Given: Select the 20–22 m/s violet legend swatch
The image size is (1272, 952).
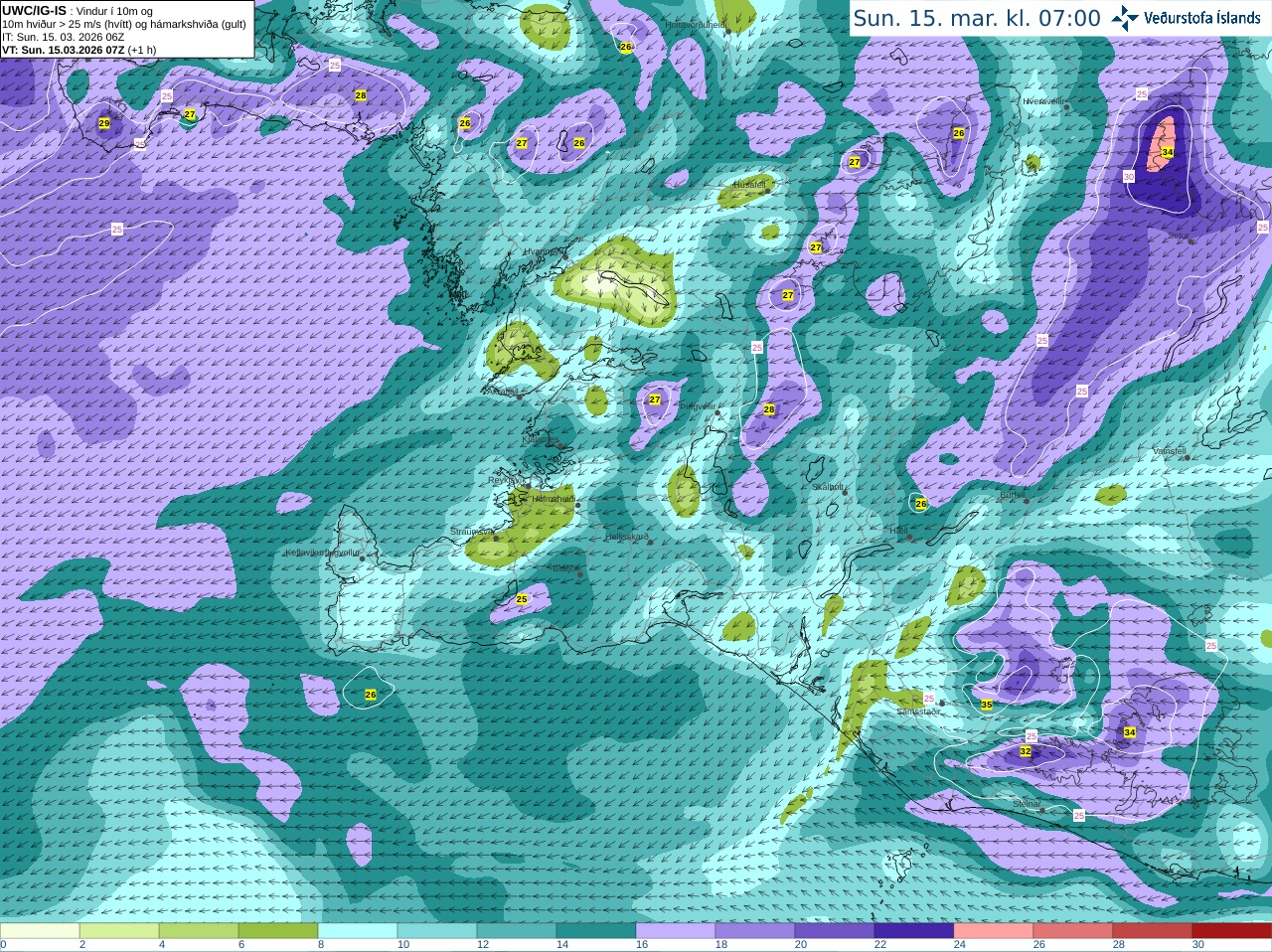Looking at the screenshot, I should (x=835, y=931).
